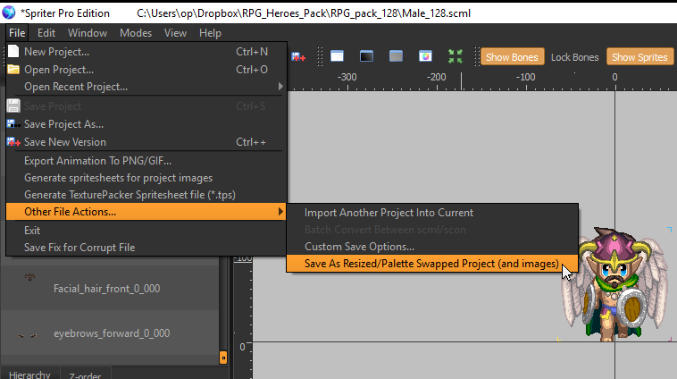Screen dimensions: 677x379
Task: Click the orange scrollbar handle in sprite list
Action: coord(223,357)
